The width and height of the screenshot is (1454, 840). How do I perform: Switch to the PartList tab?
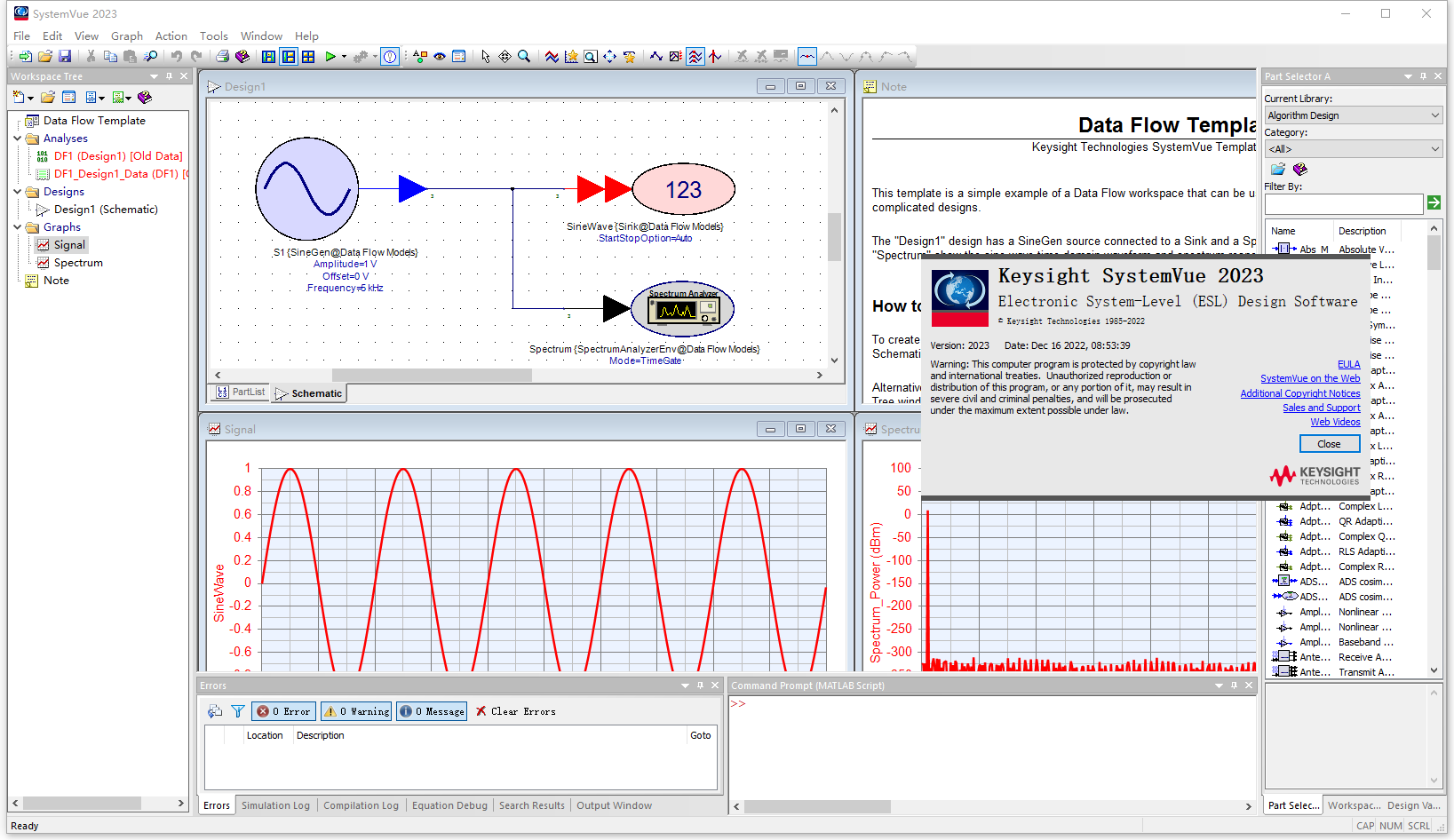(x=240, y=392)
